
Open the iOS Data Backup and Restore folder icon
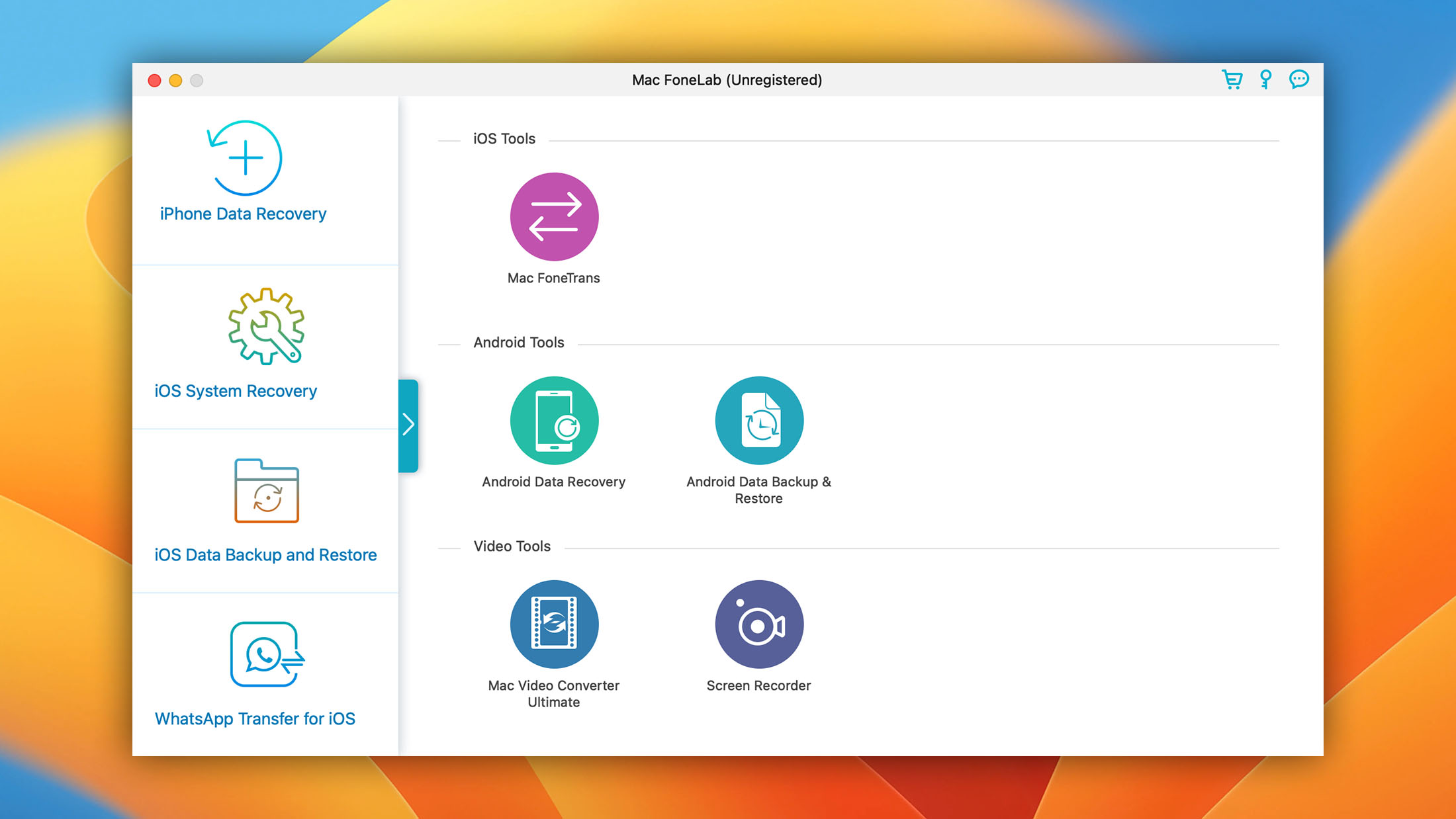pyautogui.click(x=267, y=490)
